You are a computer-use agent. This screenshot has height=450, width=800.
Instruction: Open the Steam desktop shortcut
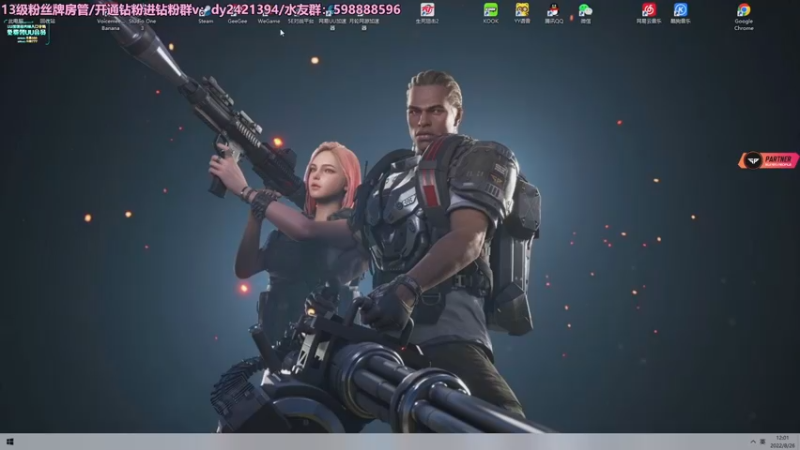(x=206, y=15)
